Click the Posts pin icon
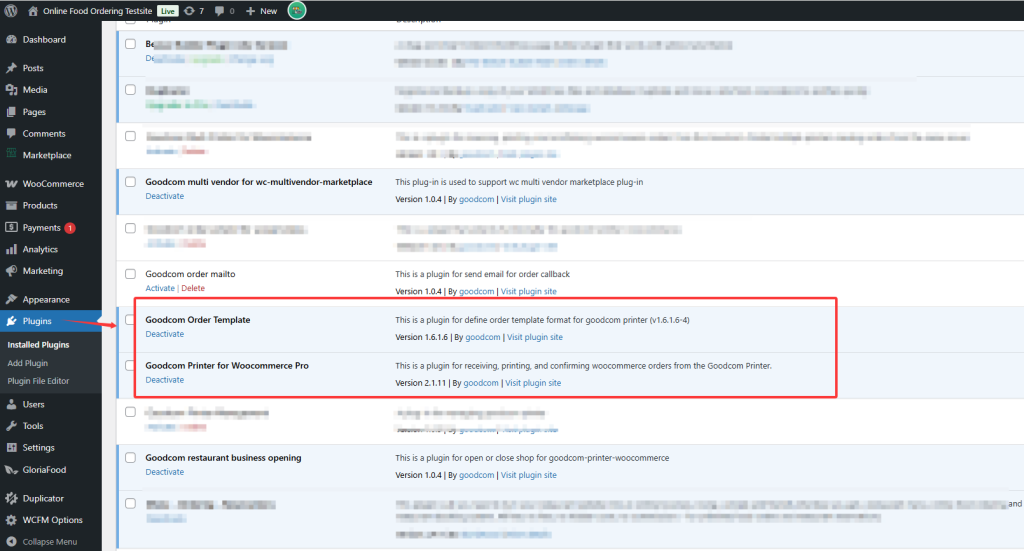The height and width of the screenshot is (551, 1024). coord(11,68)
